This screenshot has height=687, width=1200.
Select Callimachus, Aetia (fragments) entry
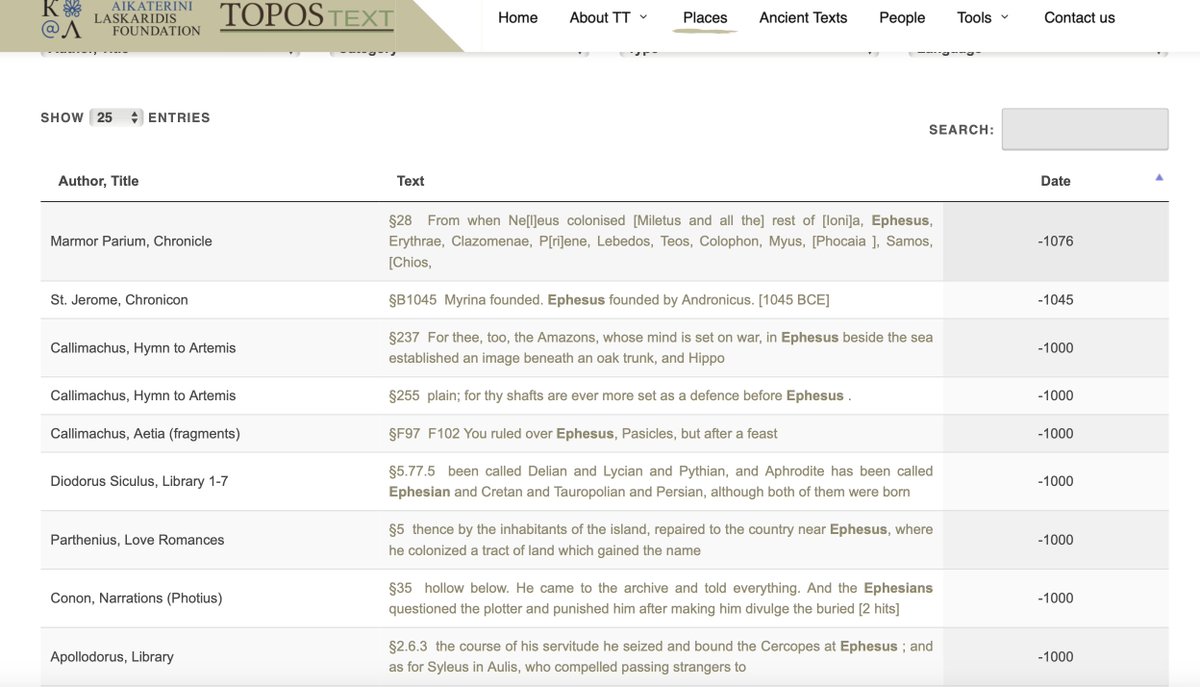tap(145, 434)
